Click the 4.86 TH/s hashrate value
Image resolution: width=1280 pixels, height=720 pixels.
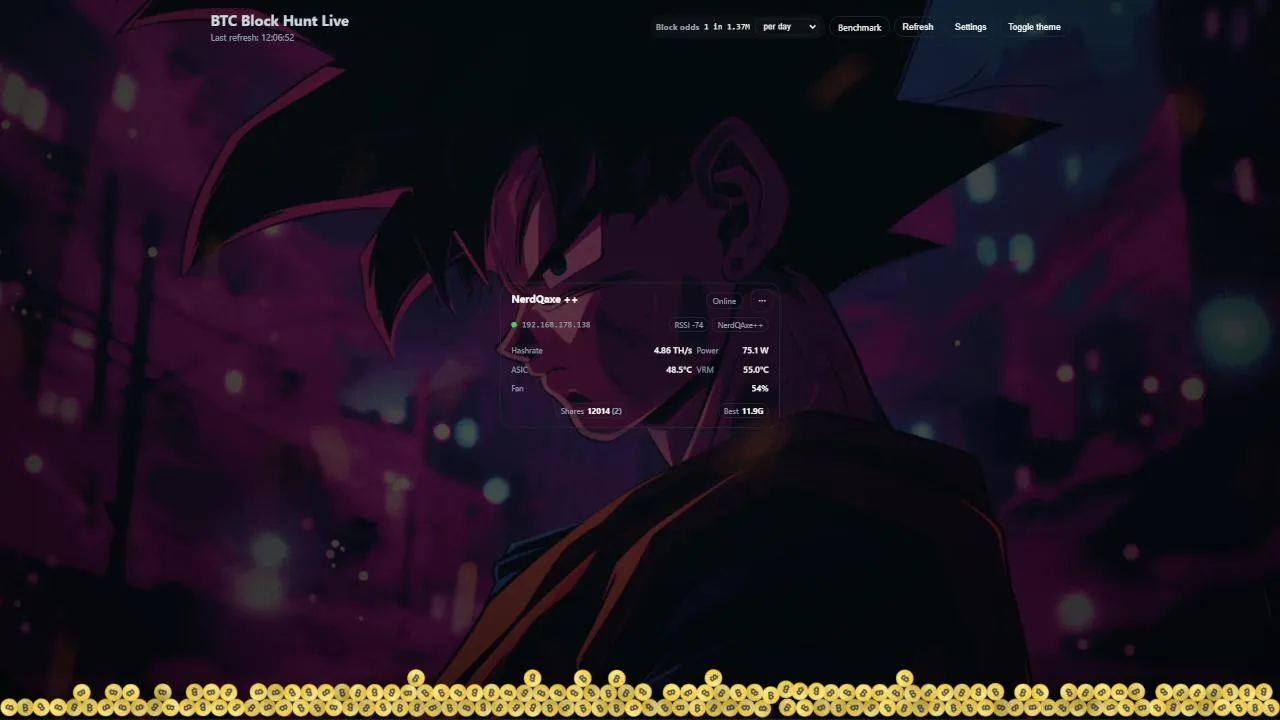coord(673,351)
